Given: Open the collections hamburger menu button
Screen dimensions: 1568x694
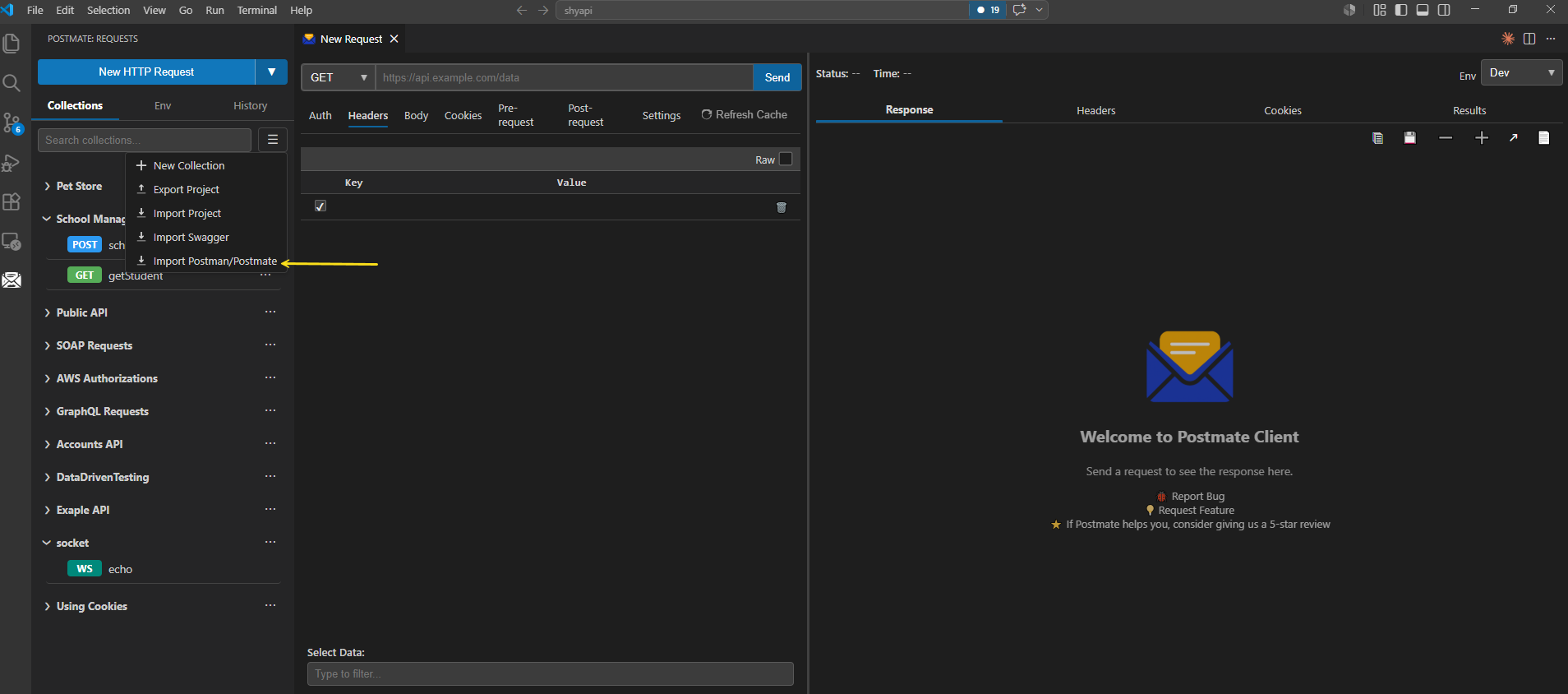Looking at the screenshot, I should [273, 140].
